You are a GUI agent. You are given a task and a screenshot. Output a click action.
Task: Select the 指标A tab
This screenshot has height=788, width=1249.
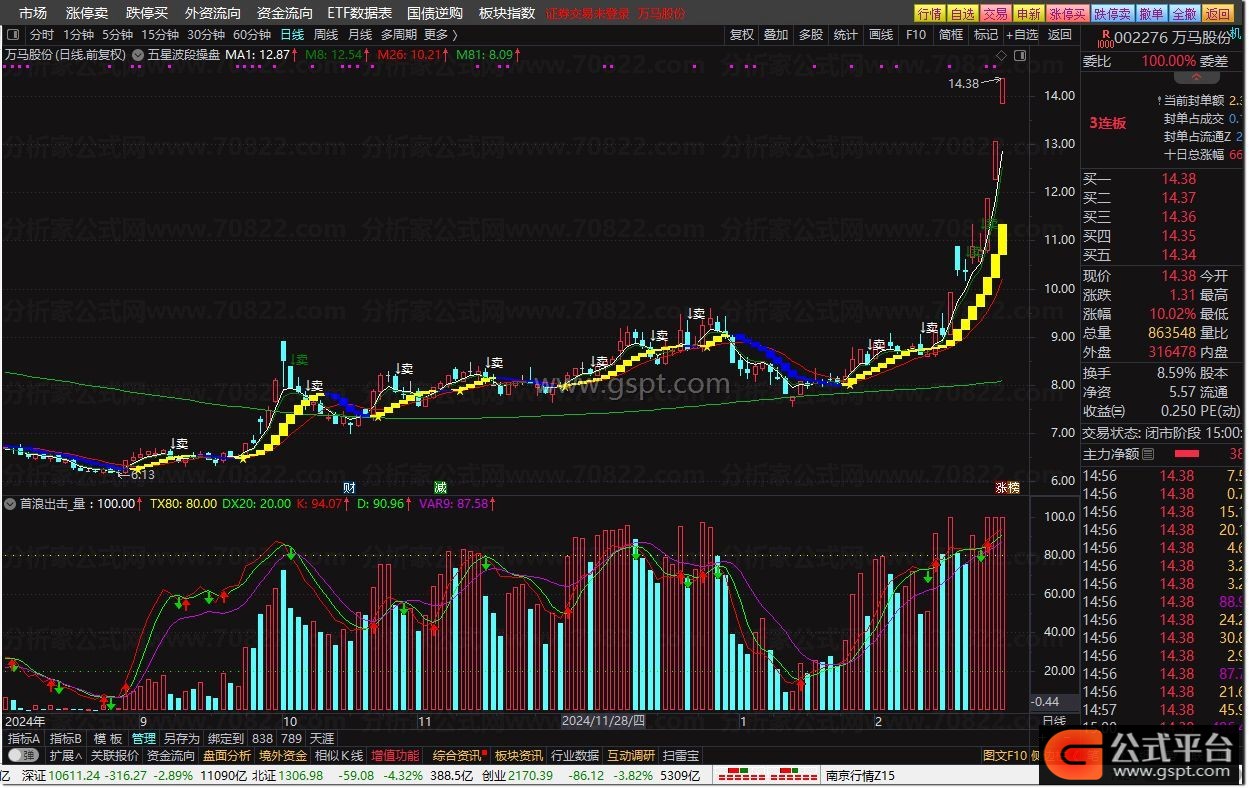(x=24, y=738)
